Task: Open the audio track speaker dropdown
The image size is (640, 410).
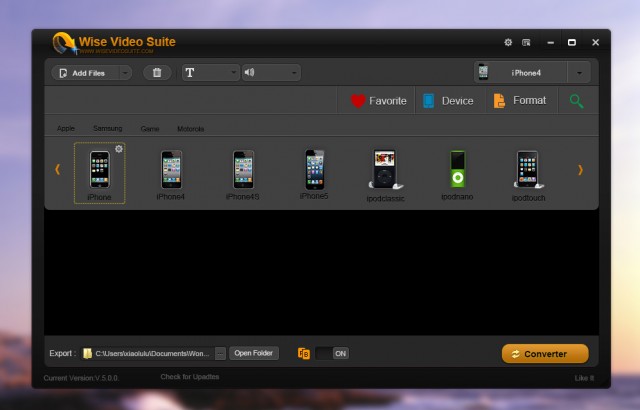Action: (x=271, y=73)
